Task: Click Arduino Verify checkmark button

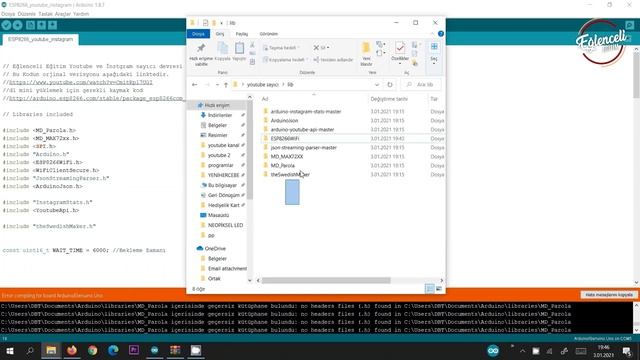Action: [6, 25]
